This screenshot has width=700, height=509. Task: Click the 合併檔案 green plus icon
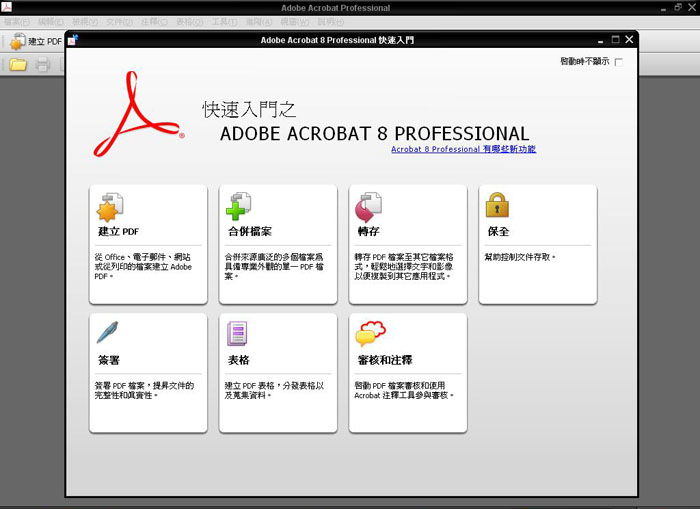[x=239, y=206]
